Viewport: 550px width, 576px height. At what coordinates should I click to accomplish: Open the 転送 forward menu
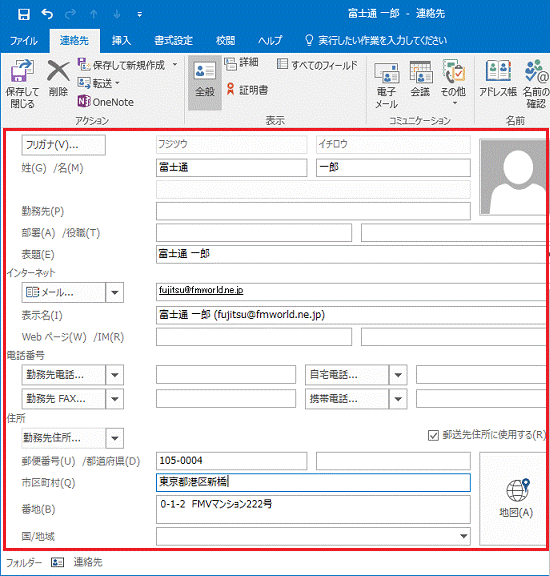point(99,83)
